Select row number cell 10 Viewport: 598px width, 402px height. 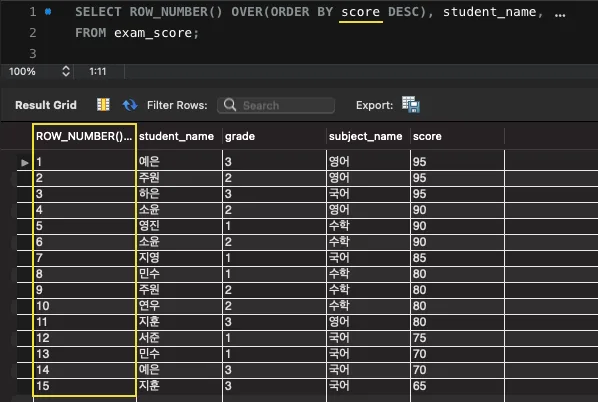pyautogui.click(x=84, y=306)
